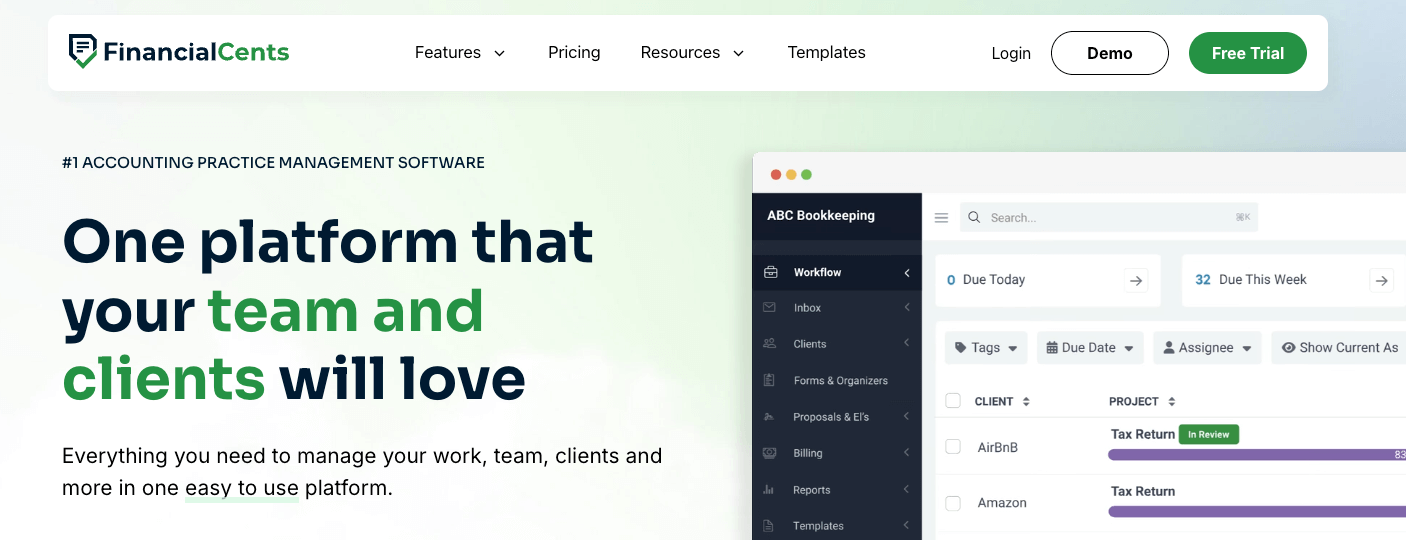
Task: Click the green Free Trial button
Action: click(1247, 53)
